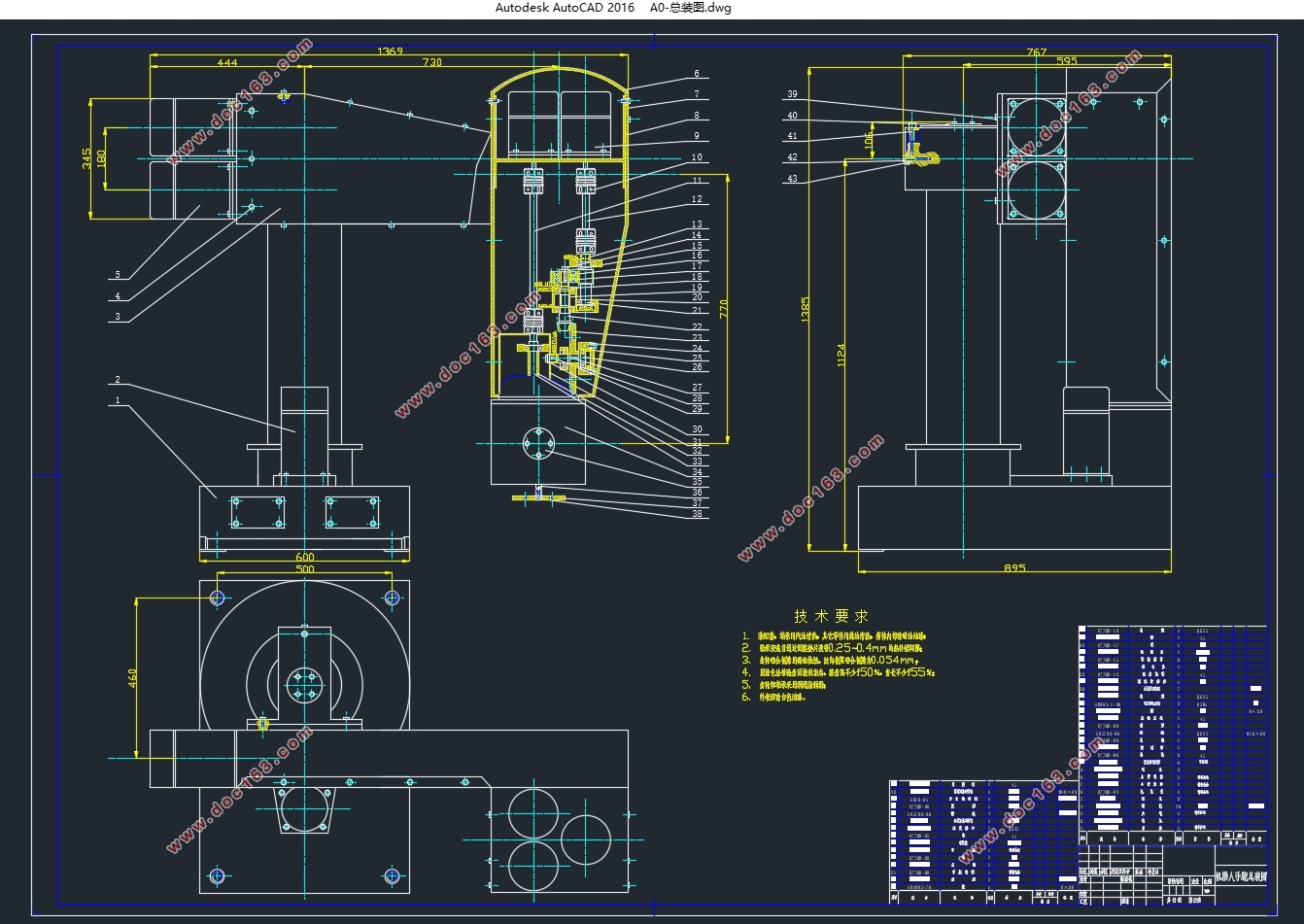Image resolution: width=1304 pixels, height=924 pixels.
Task: Click the 345 vertical dimension label
Action: (86, 158)
